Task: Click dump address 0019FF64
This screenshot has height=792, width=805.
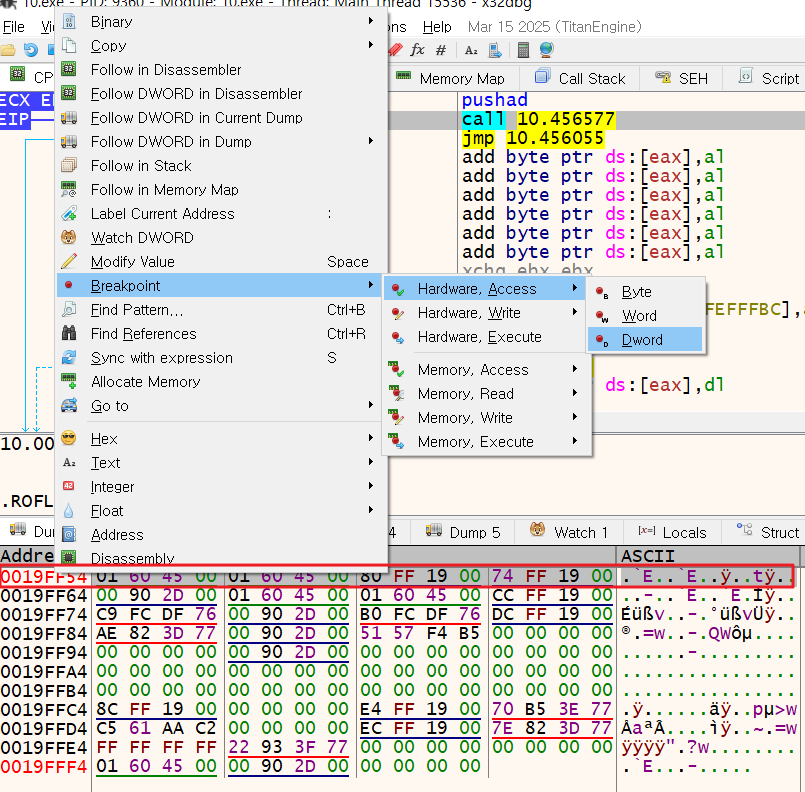Action: (44, 595)
